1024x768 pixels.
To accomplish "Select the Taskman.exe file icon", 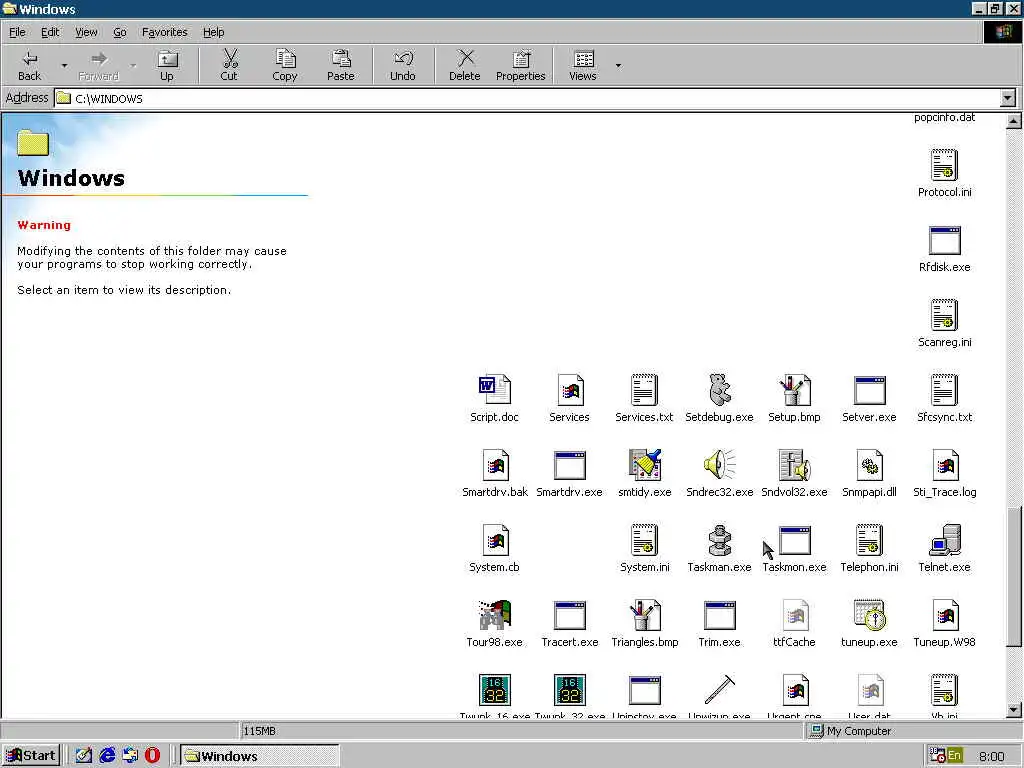I will [719, 540].
